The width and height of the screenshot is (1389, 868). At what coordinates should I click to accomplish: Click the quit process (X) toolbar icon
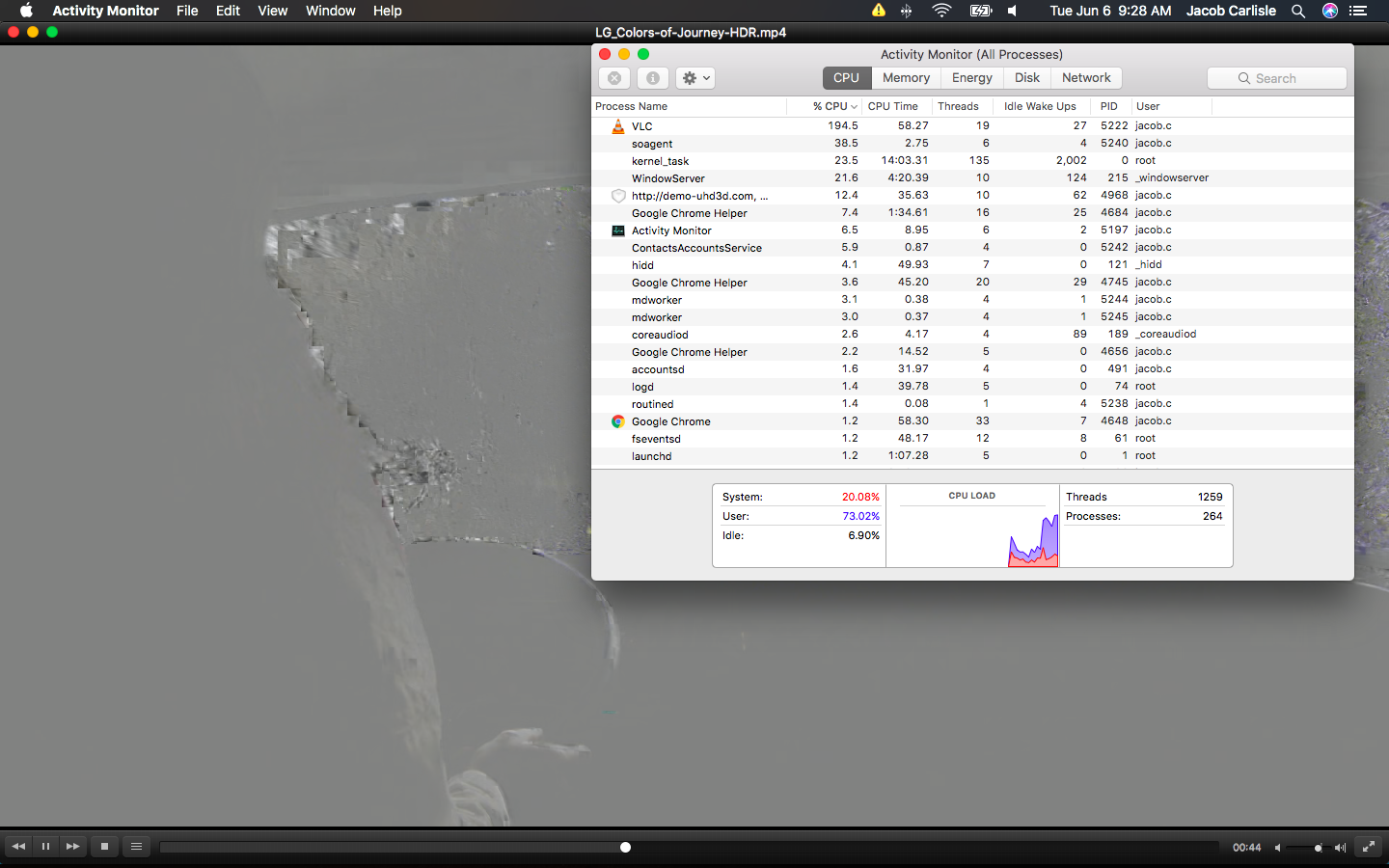click(x=614, y=78)
